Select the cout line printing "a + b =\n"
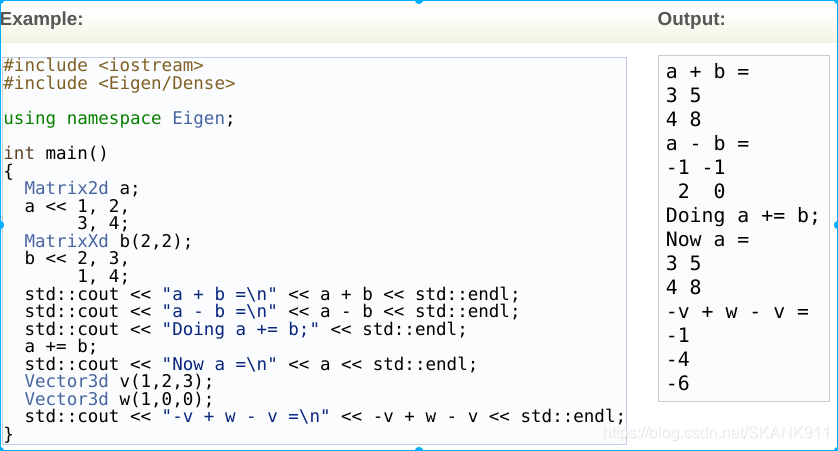This screenshot has height=451, width=838. 272,294
